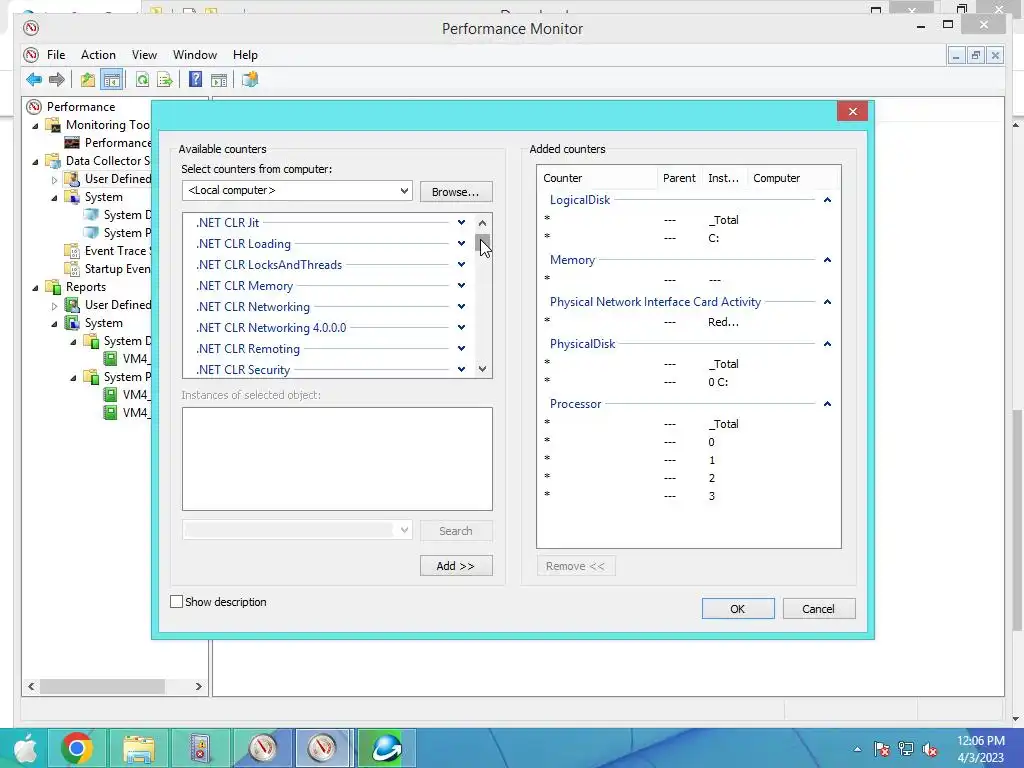Click the gray Forward arrow in toolbar

tap(57, 80)
